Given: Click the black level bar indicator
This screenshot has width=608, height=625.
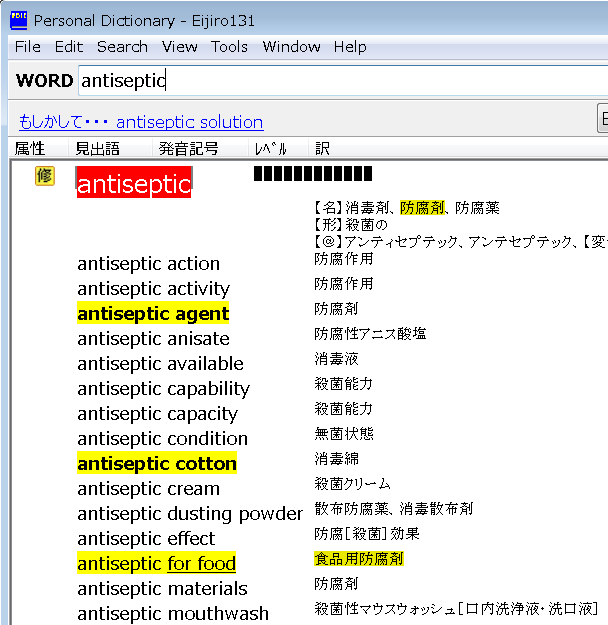Looking at the screenshot, I should point(313,174).
